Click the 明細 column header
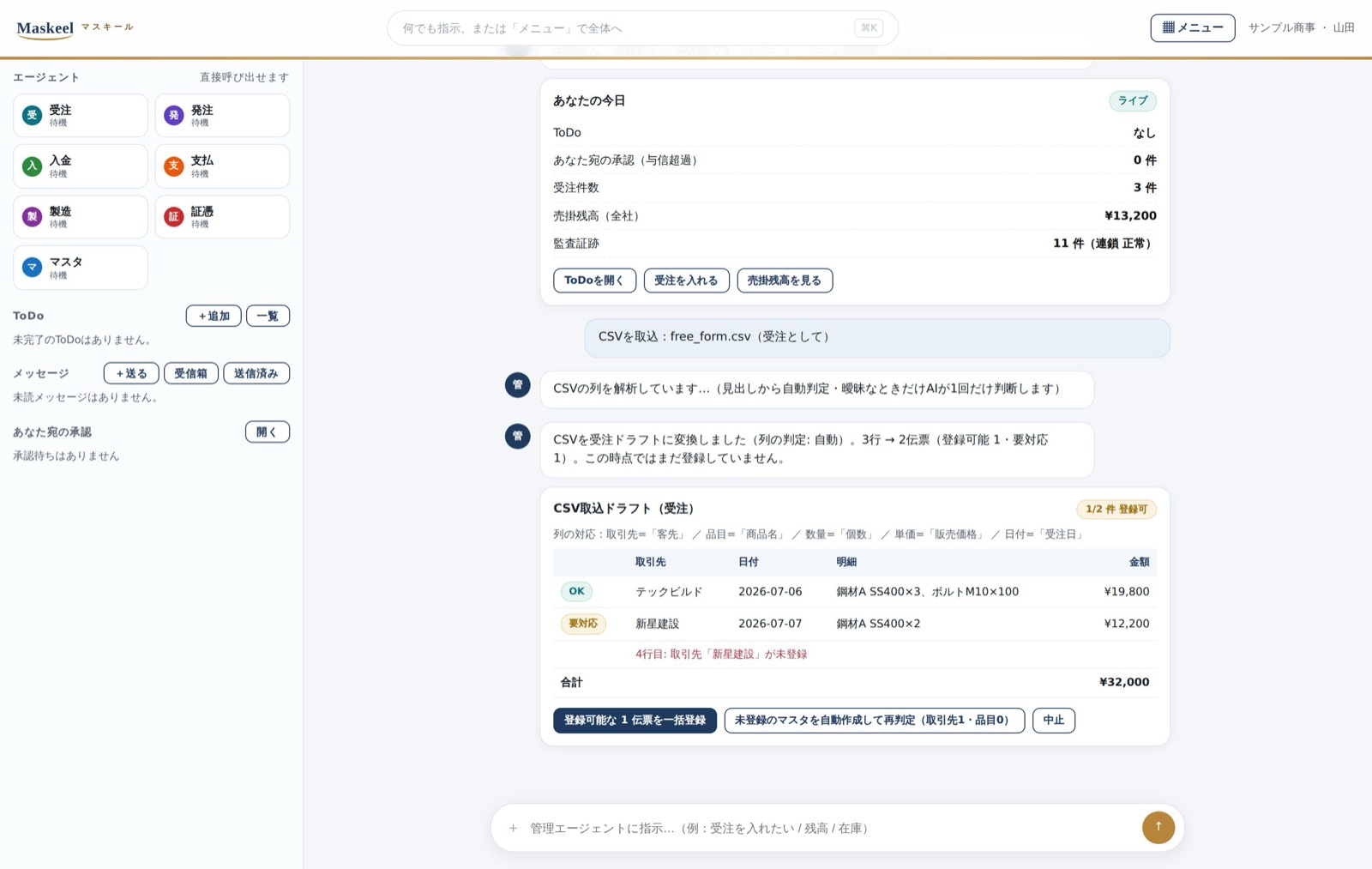This screenshot has height=869, width=1372. pyautogui.click(x=846, y=562)
